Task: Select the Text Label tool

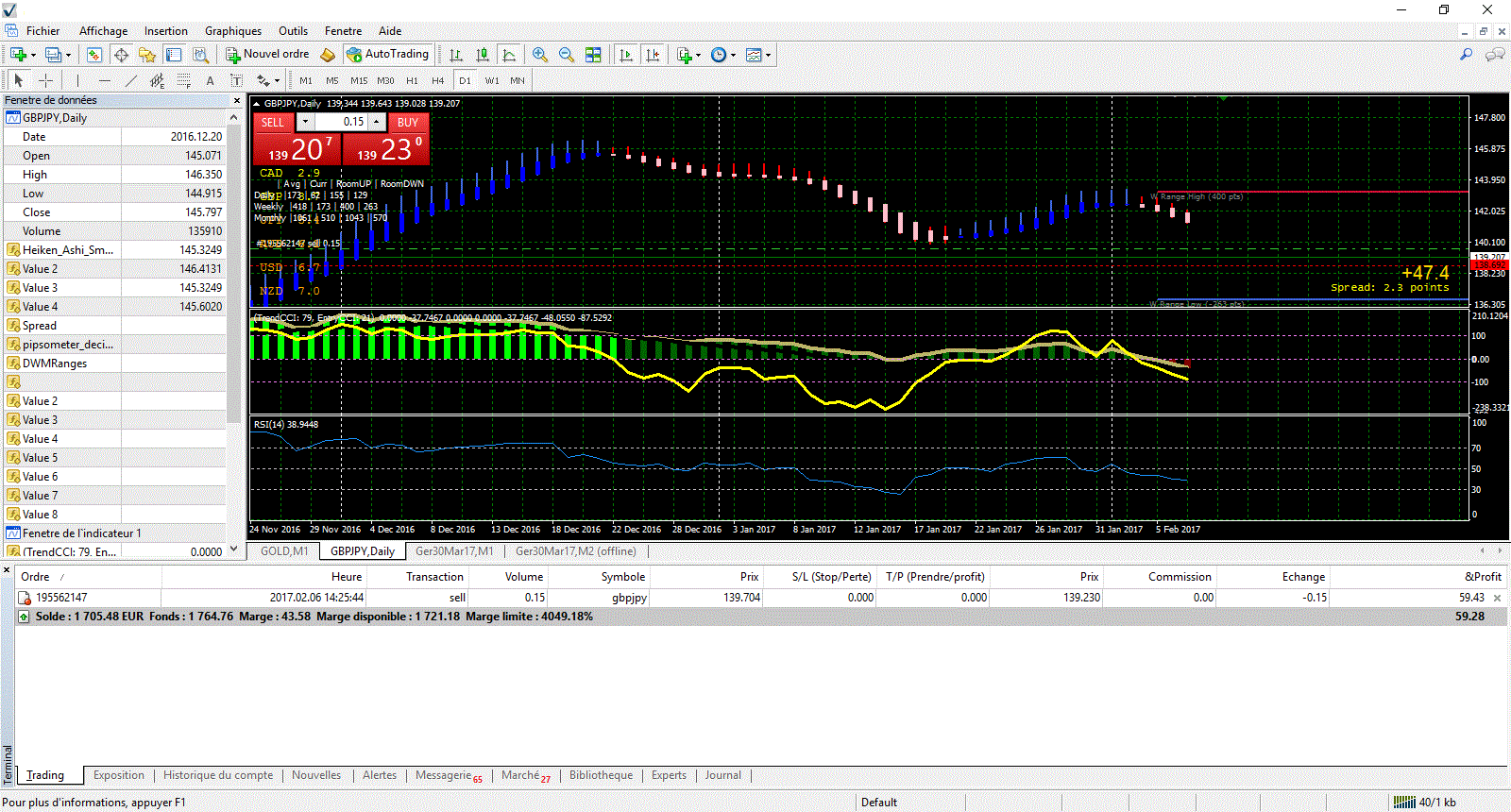Action: click(236, 80)
